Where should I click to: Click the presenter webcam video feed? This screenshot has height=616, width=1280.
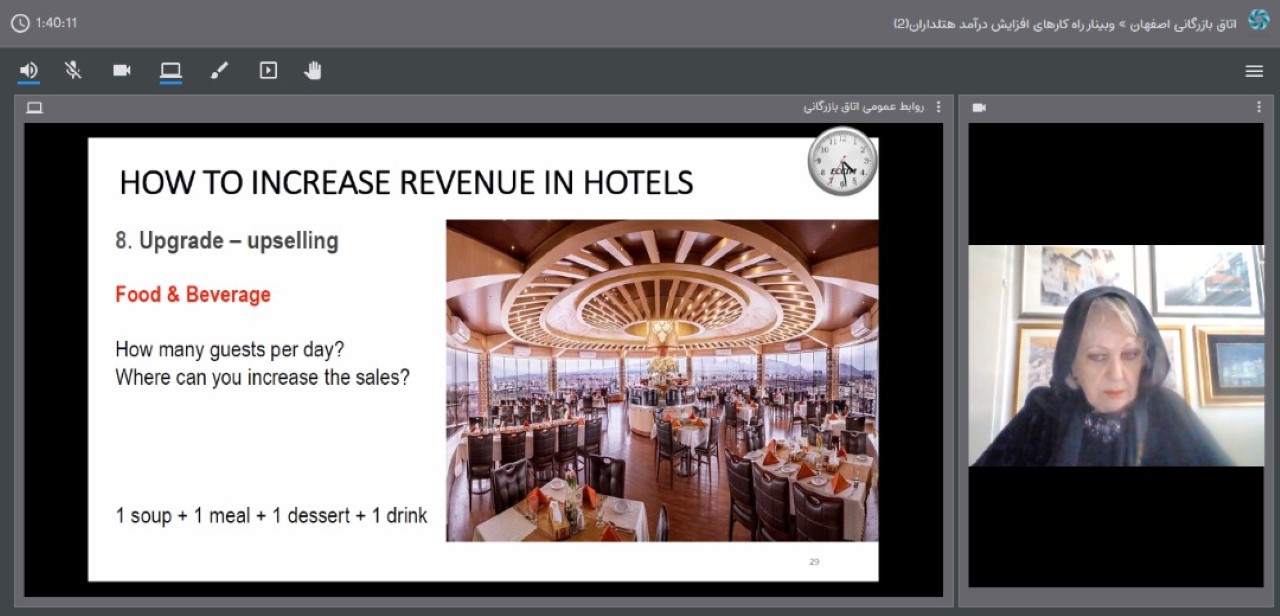(1116, 355)
